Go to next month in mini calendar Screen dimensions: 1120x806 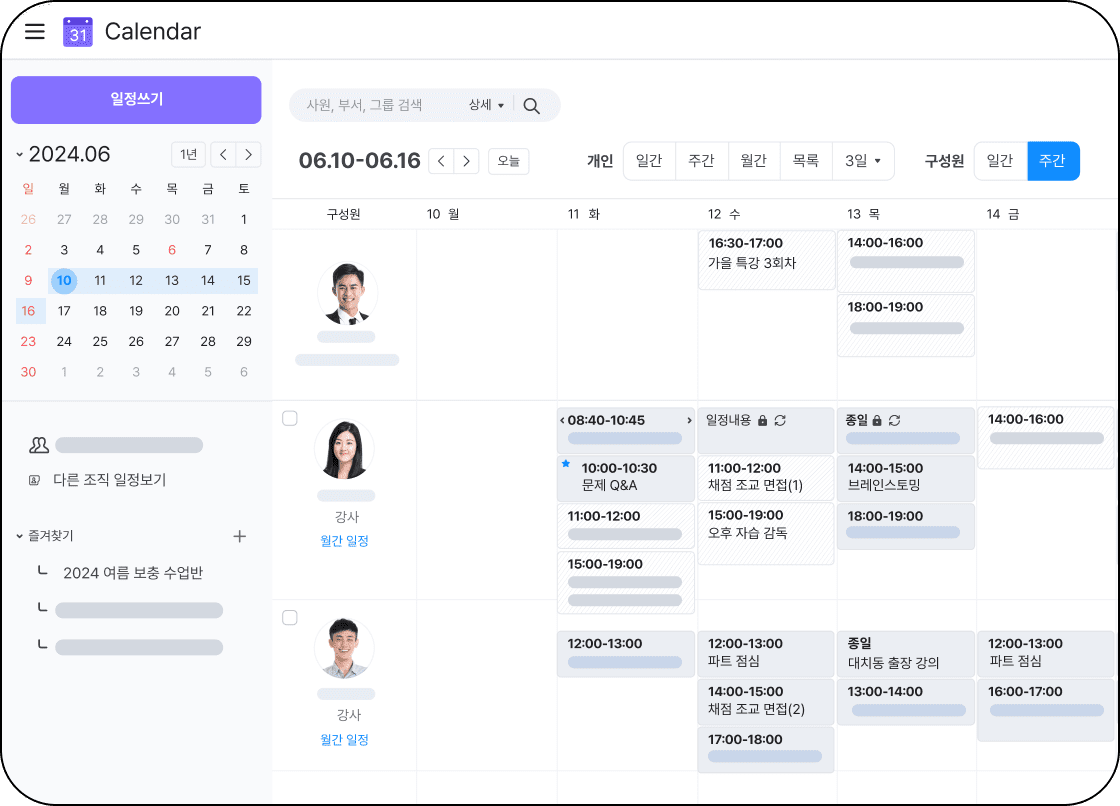[249, 154]
